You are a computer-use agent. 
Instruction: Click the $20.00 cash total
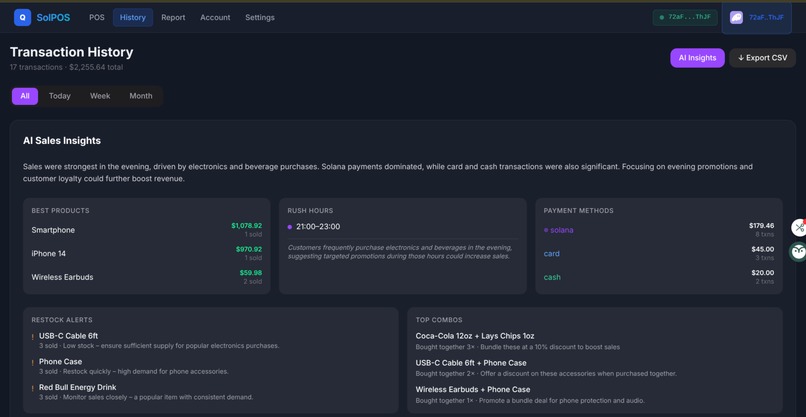pyautogui.click(x=763, y=273)
